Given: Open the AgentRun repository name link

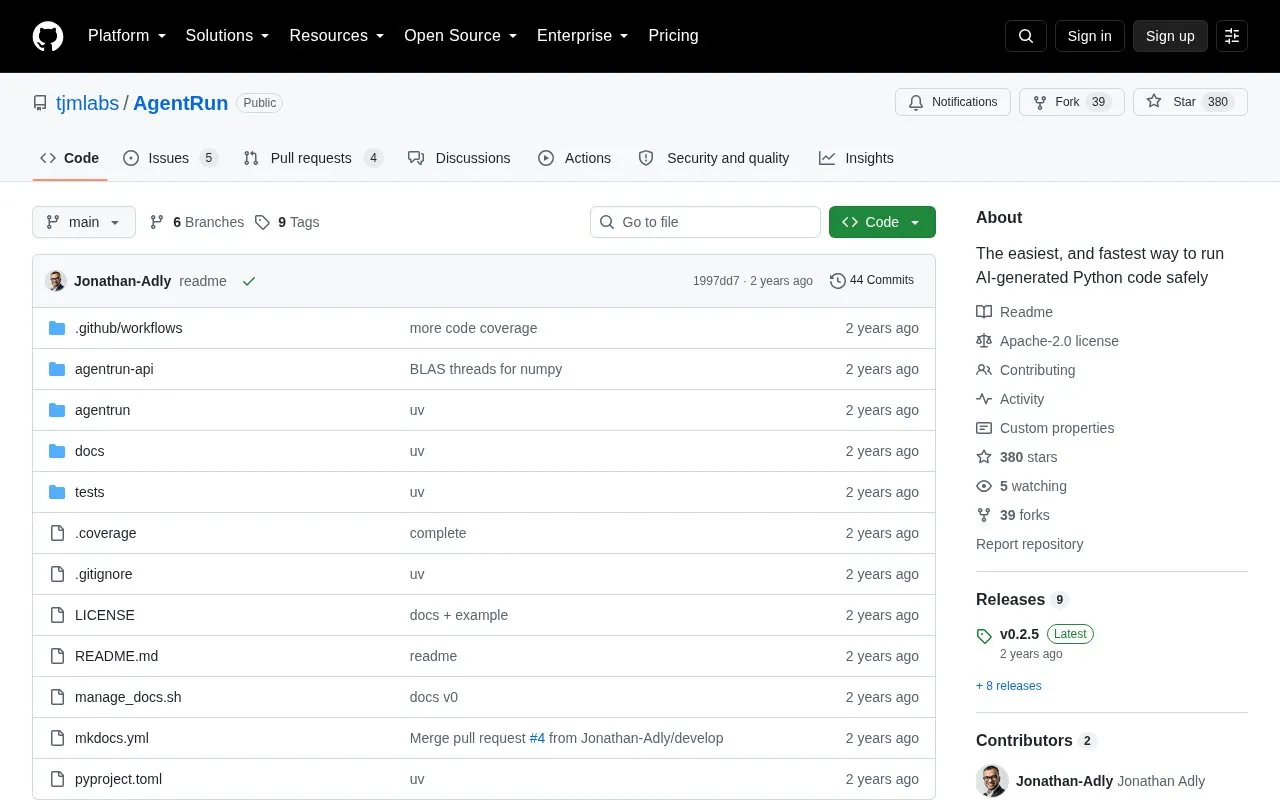Looking at the screenshot, I should coord(180,103).
